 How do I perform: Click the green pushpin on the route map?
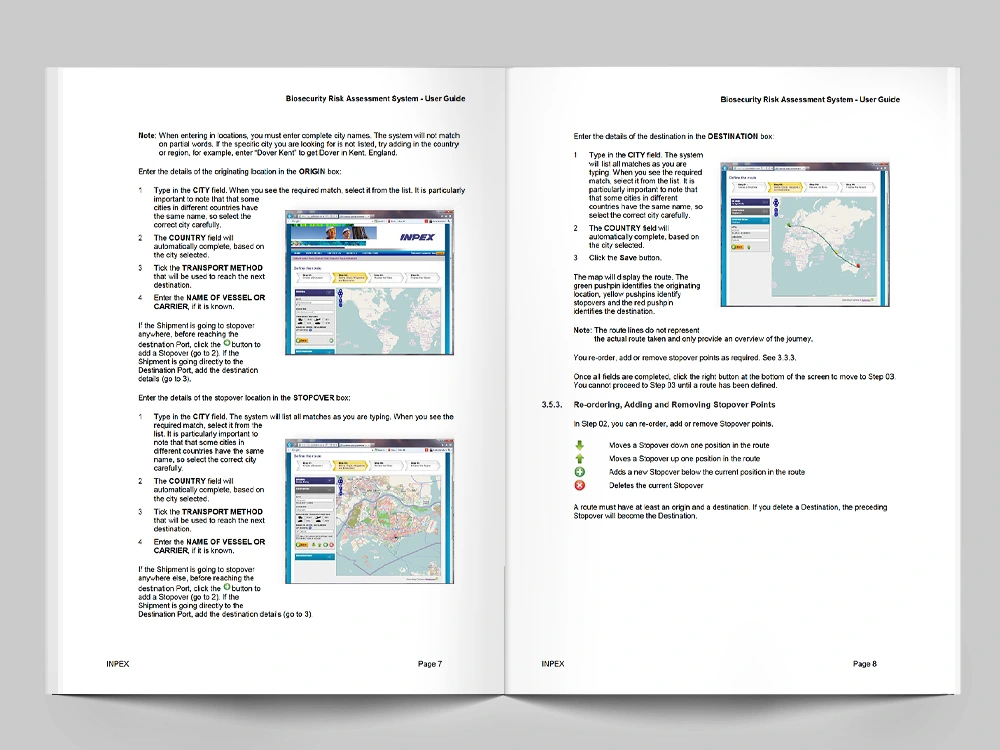click(x=788, y=225)
